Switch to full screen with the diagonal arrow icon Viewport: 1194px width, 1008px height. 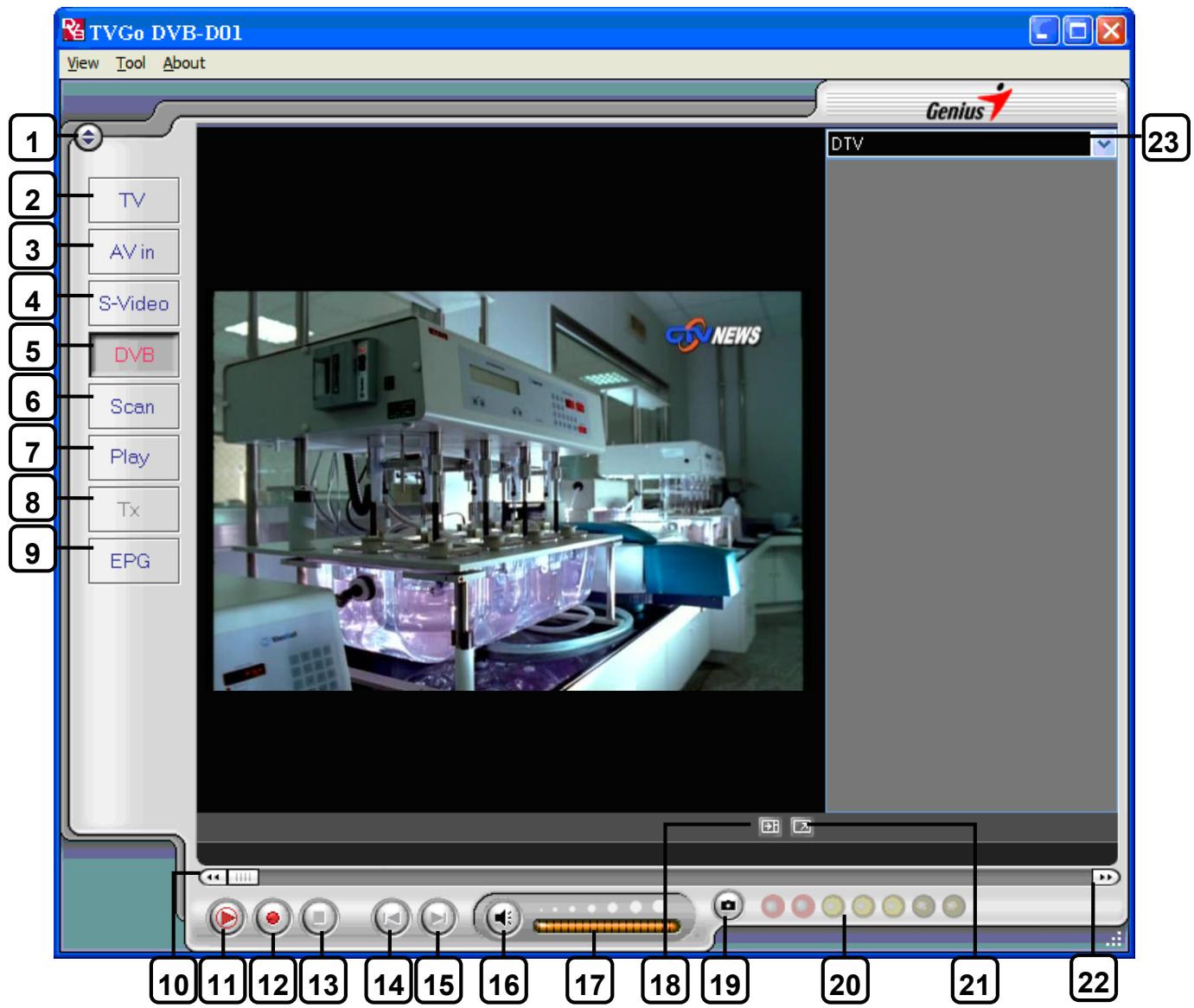802,827
